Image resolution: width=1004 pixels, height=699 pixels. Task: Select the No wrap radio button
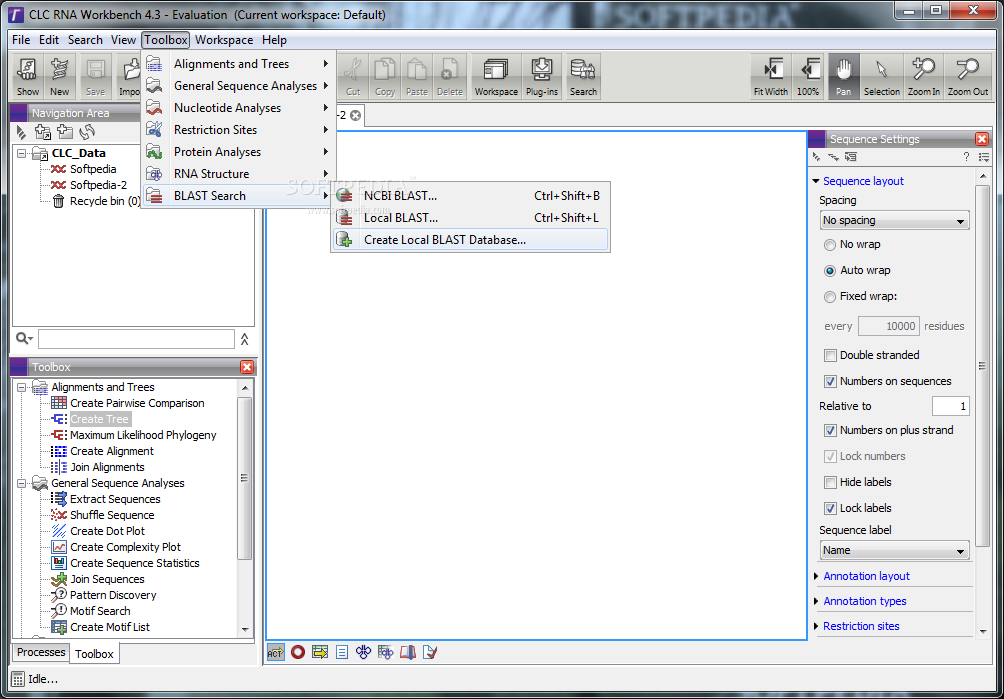coord(830,245)
